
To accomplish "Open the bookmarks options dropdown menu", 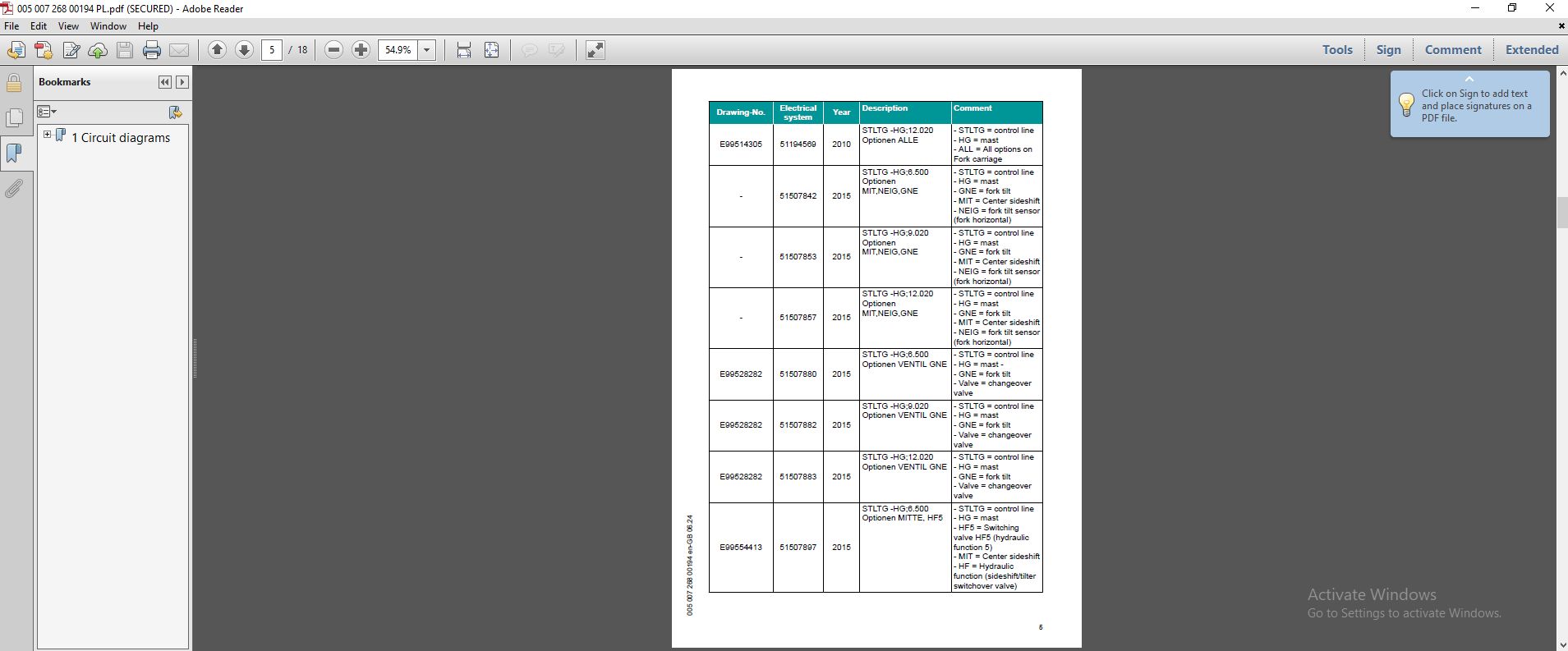I will pos(47,112).
